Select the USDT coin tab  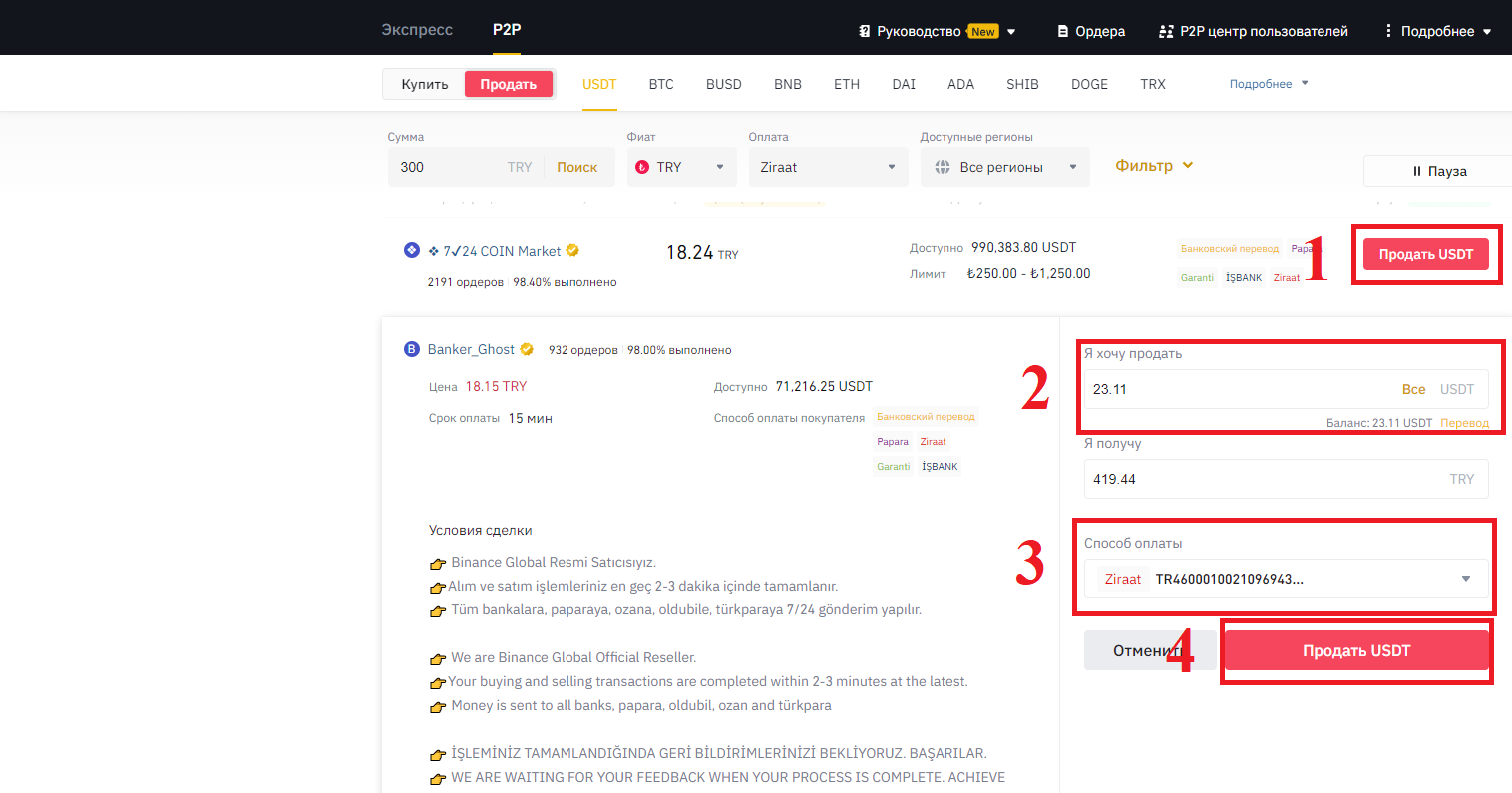(x=599, y=84)
